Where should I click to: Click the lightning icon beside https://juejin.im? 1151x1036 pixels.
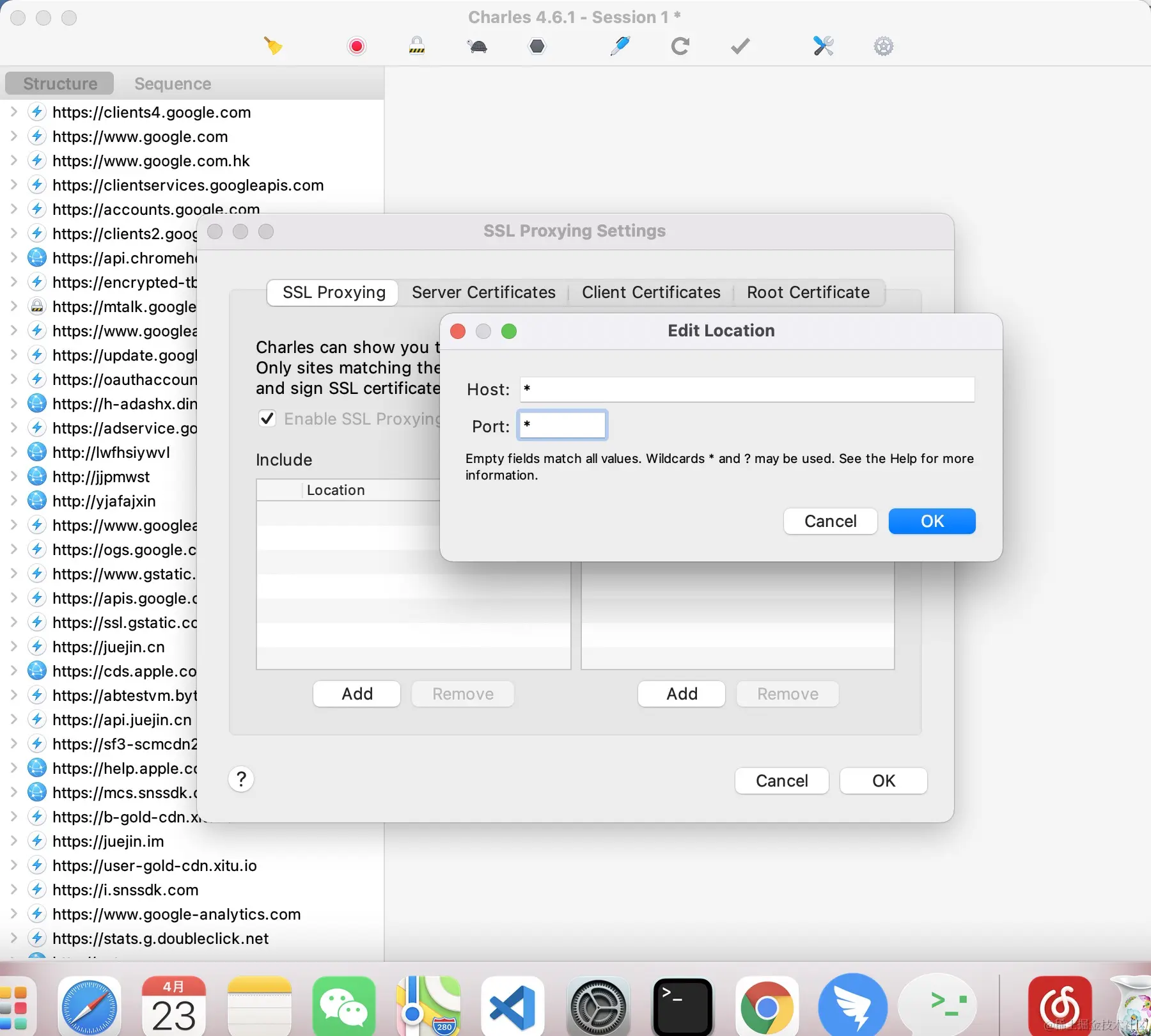tap(37, 841)
